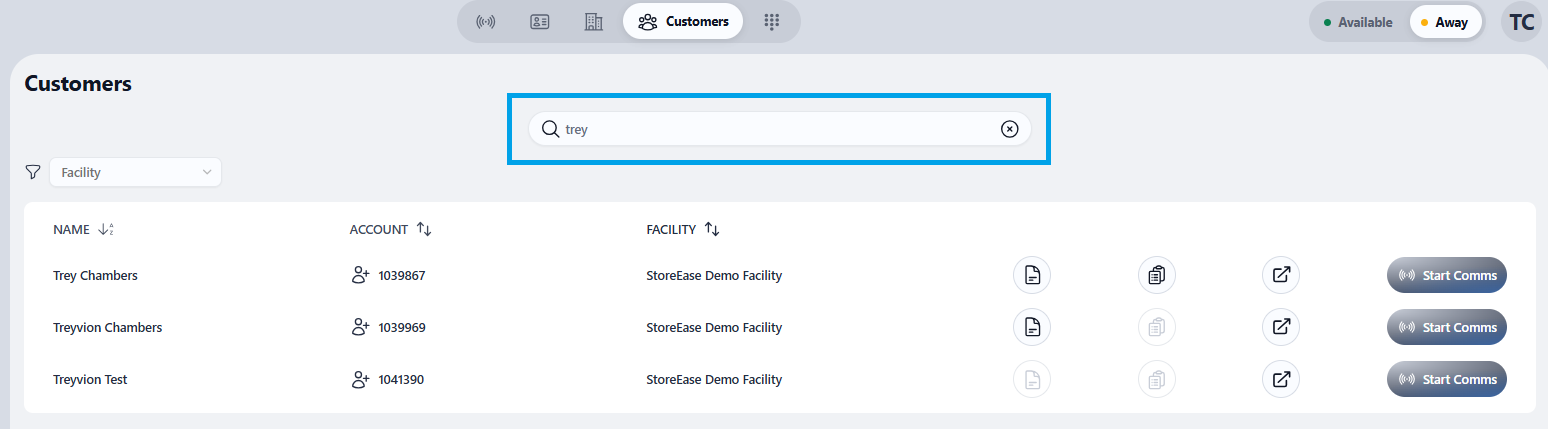Open the TC user avatar menu
The height and width of the screenshot is (429, 1548).
(1522, 22)
